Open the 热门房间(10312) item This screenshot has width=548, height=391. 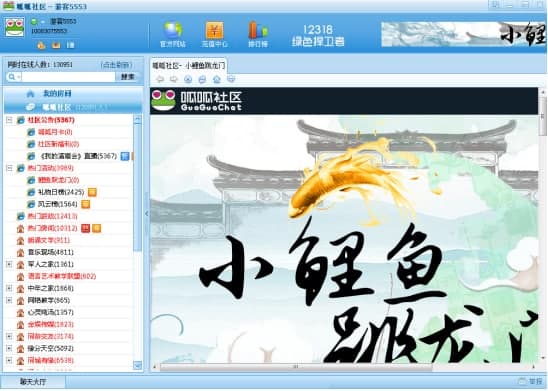[x=52, y=228]
